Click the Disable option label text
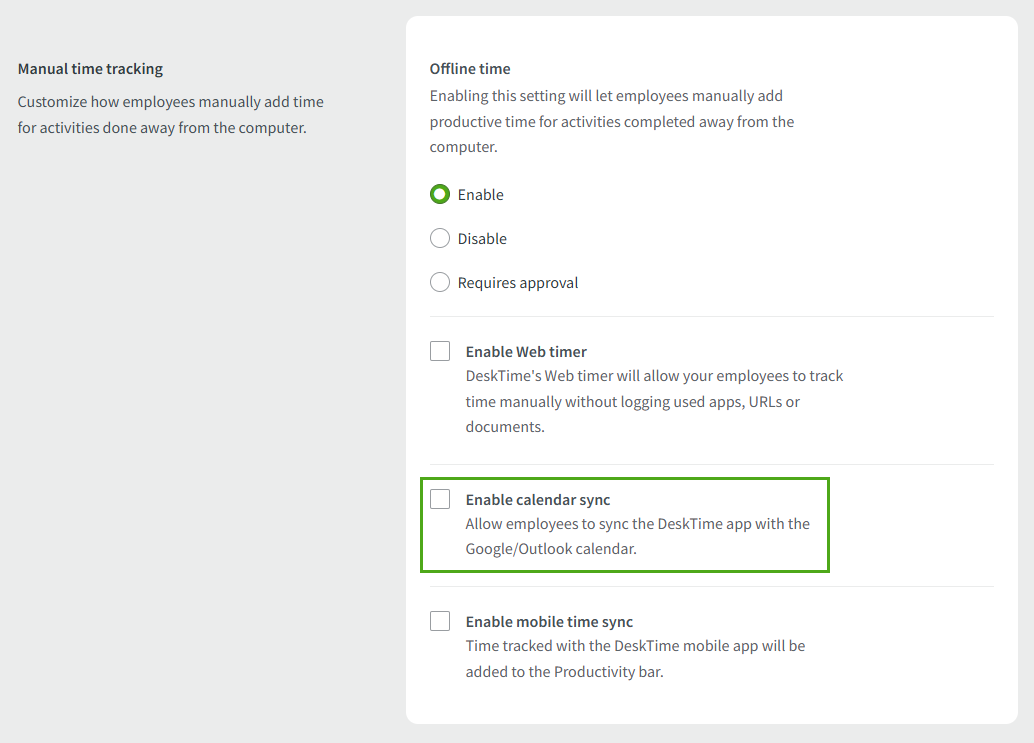Viewport: 1034px width, 743px height. tap(481, 238)
